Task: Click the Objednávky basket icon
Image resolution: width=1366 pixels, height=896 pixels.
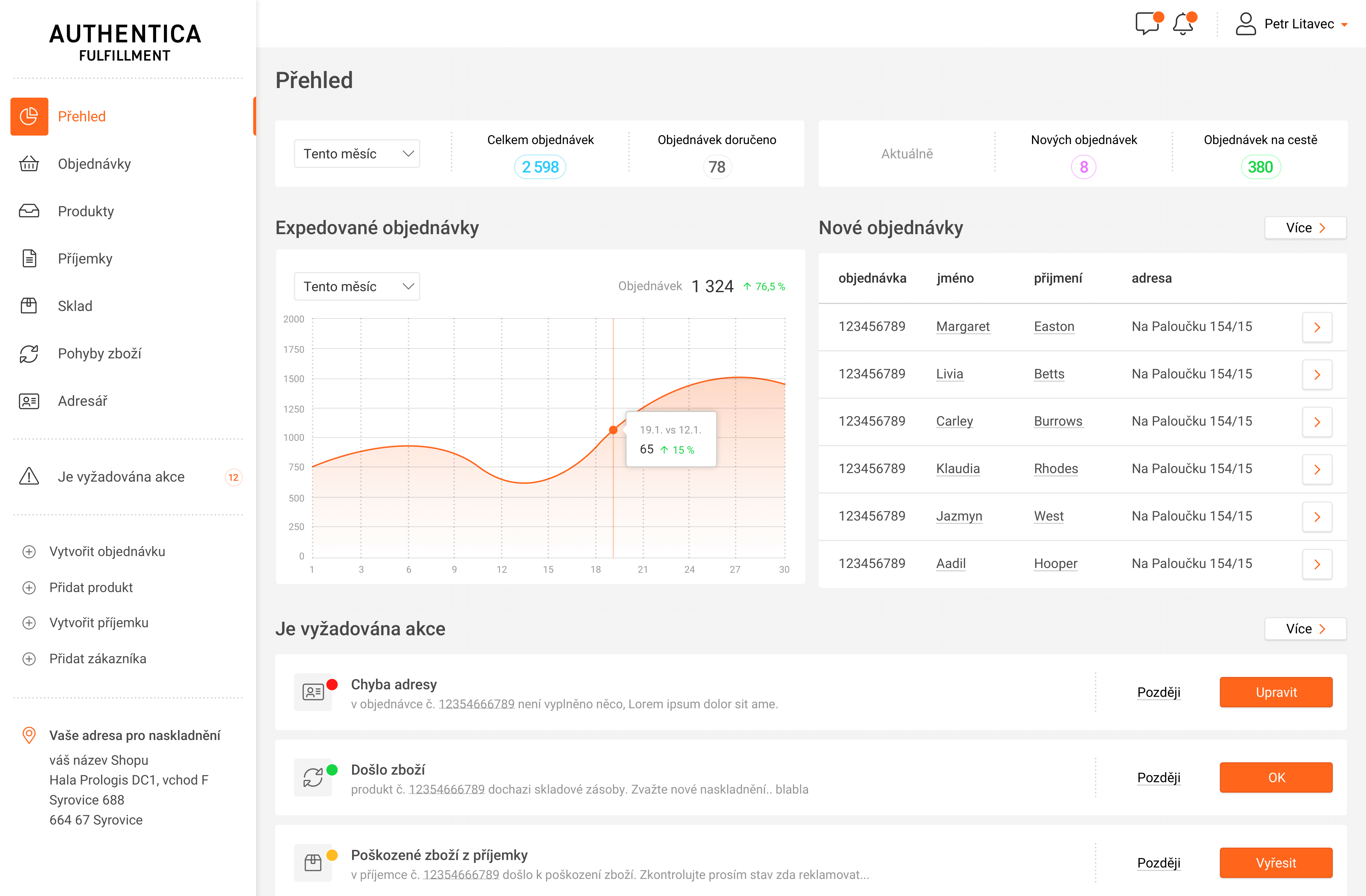Action: pyautogui.click(x=29, y=164)
